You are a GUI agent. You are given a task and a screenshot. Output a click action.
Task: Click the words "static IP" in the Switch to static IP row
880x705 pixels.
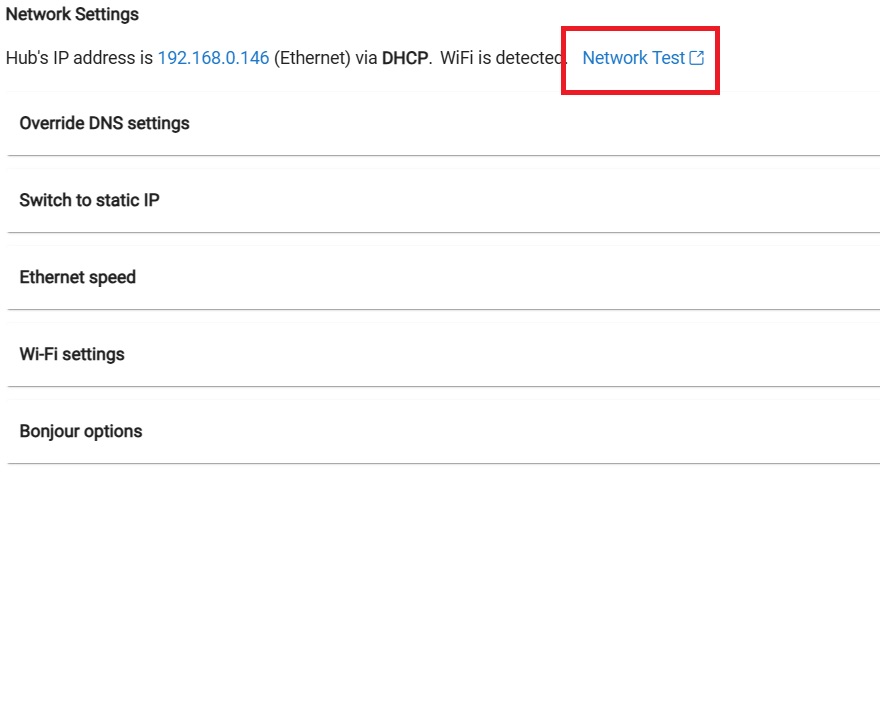pyautogui.click(x=128, y=200)
